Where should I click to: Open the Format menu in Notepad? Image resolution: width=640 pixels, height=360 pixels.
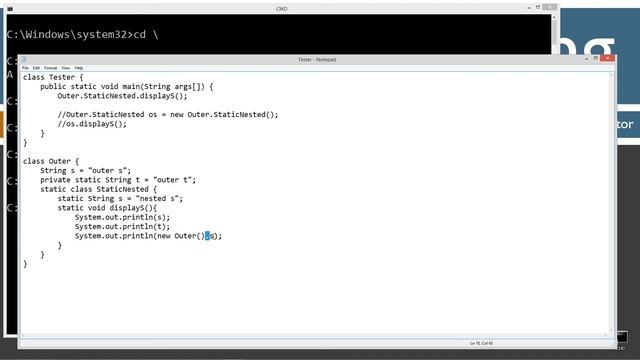click(51, 68)
